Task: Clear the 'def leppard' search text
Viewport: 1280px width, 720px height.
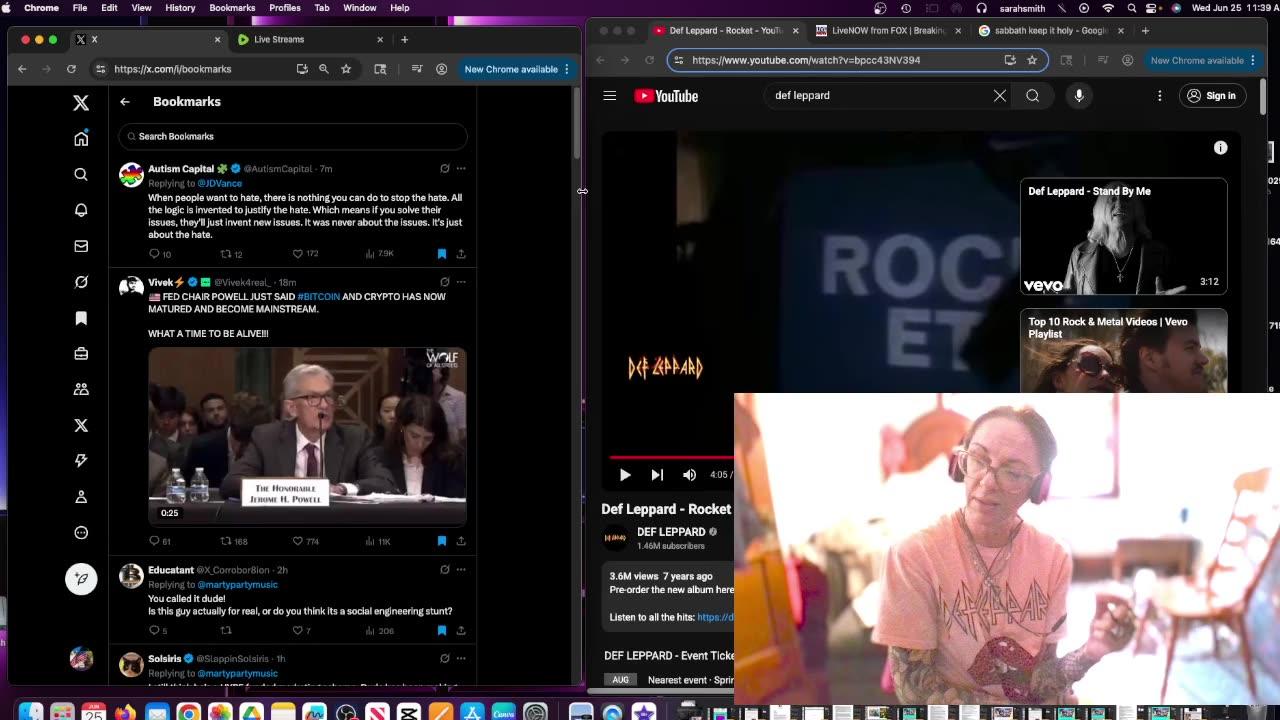Action: point(1000,96)
